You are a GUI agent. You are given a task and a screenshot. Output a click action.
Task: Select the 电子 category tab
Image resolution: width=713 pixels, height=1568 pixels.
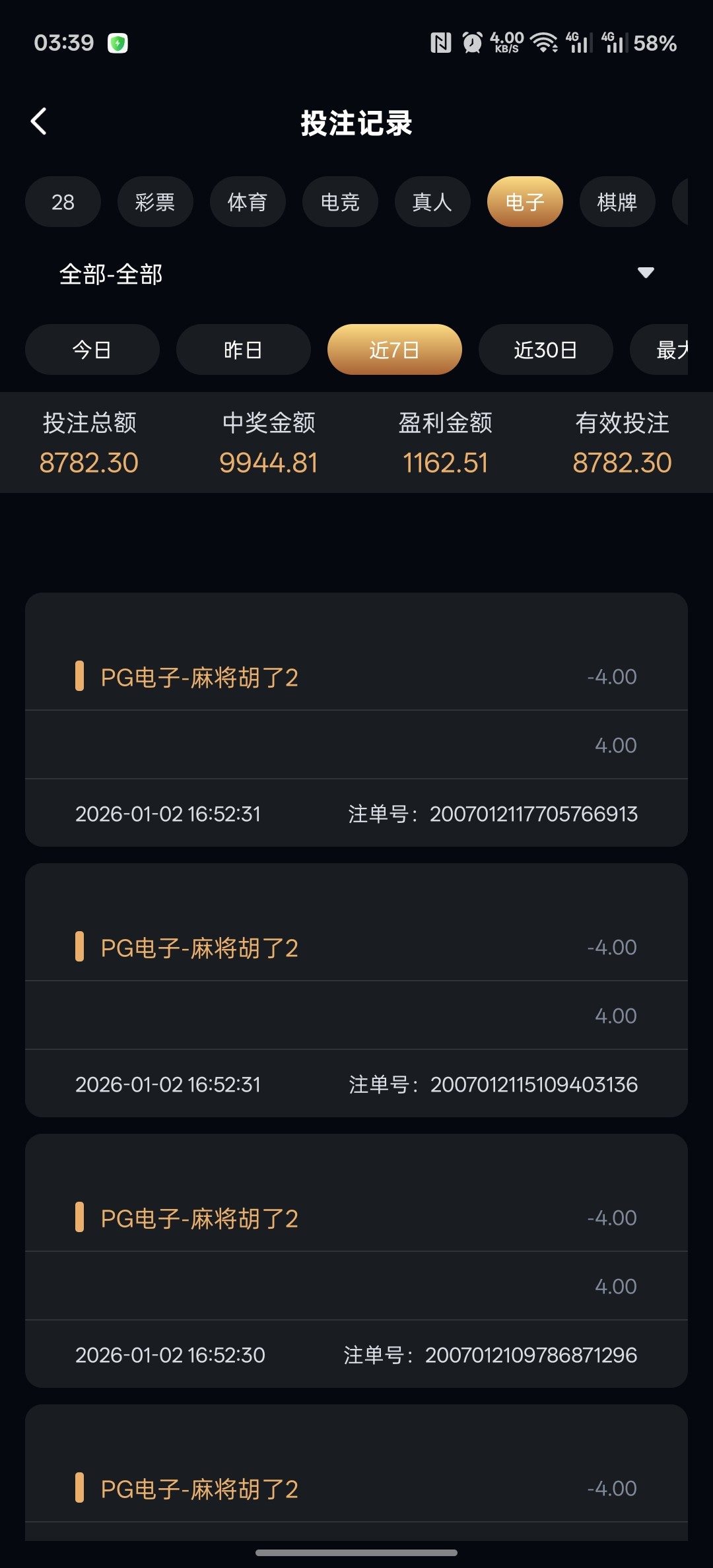coord(525,202)
